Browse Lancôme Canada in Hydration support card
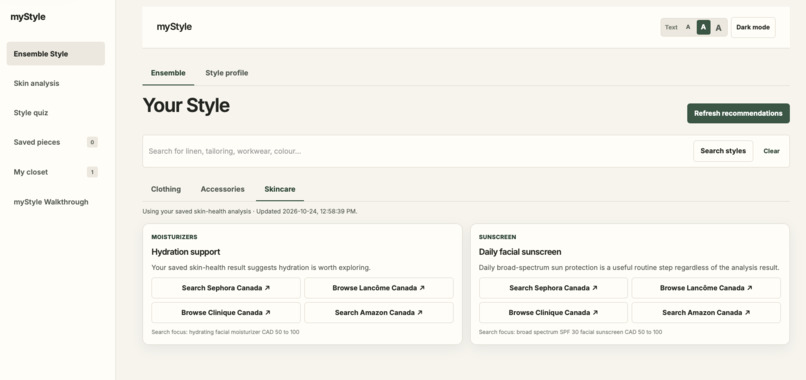Screen dimensions: 806x380 point(379,288)
